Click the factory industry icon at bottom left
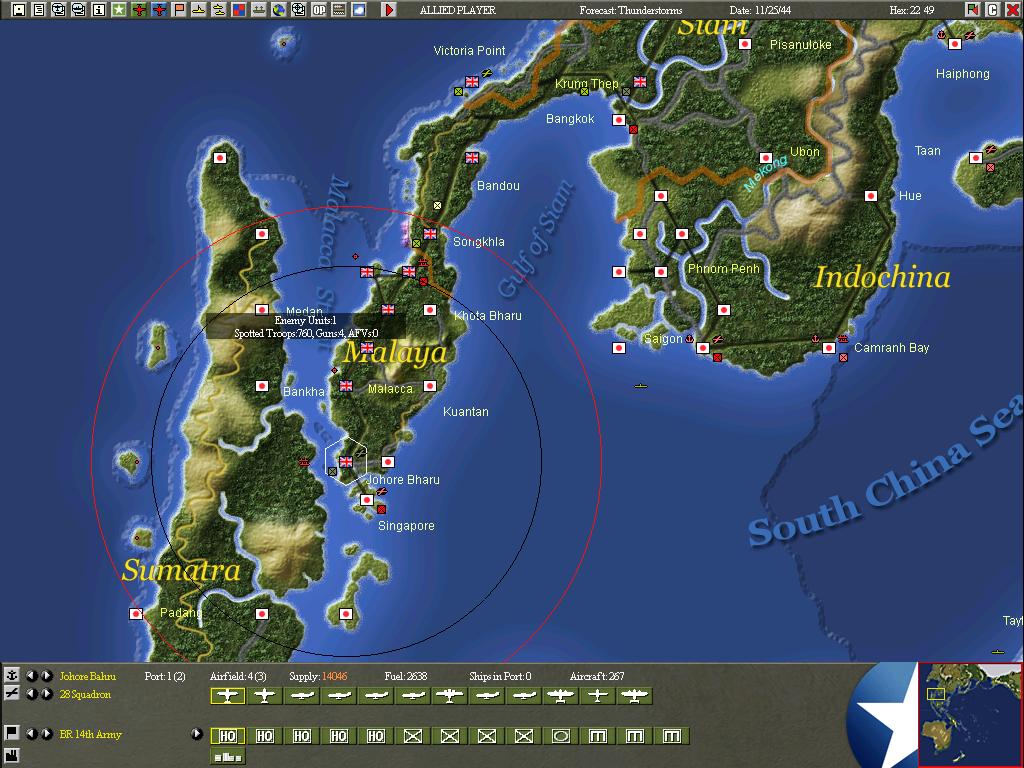This screenshot has height=768, width=1024. coord(12,756)
